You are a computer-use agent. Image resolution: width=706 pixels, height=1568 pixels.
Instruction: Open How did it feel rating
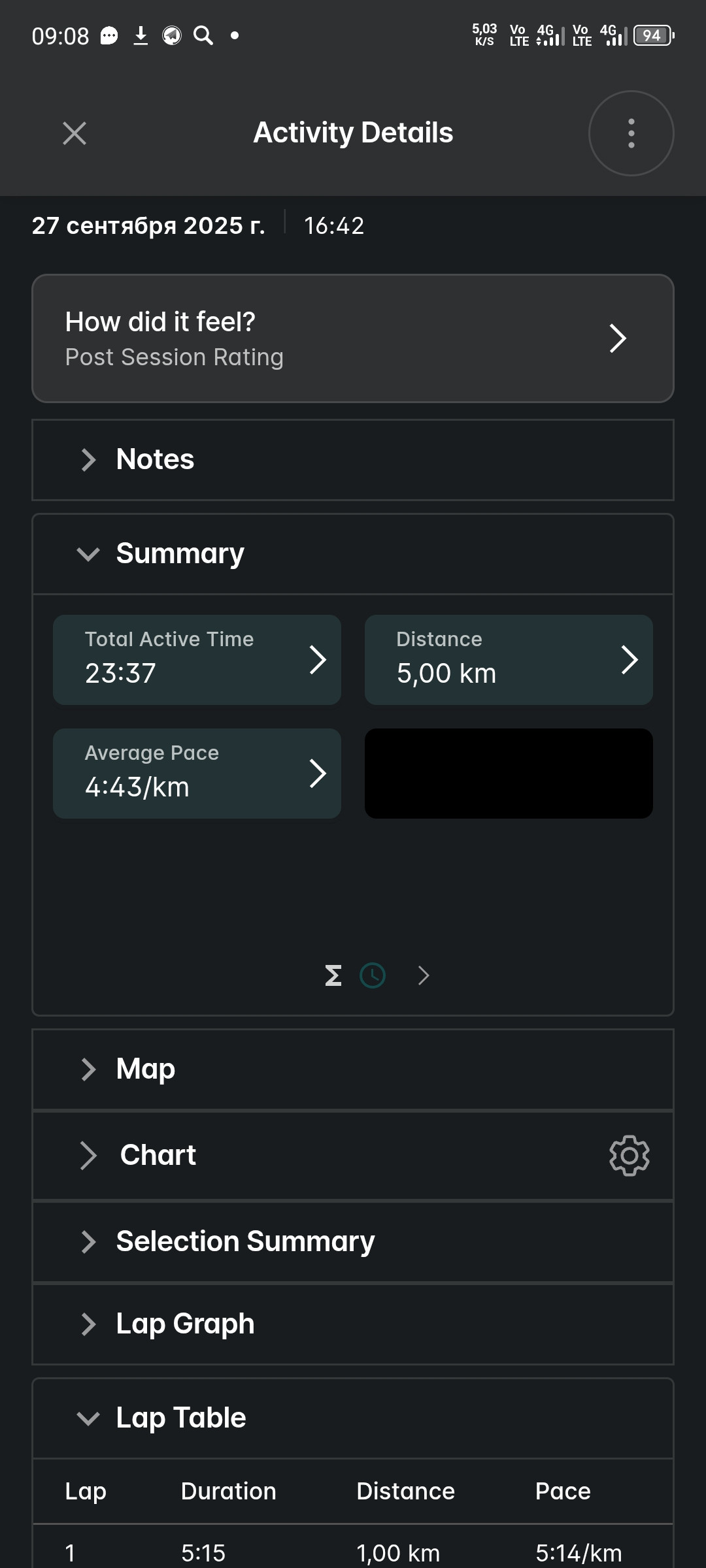[x=353, y=338]
